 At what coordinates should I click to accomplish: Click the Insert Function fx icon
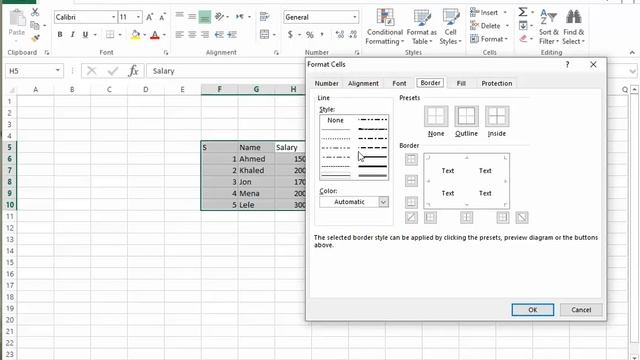click(x=133, y=71)
